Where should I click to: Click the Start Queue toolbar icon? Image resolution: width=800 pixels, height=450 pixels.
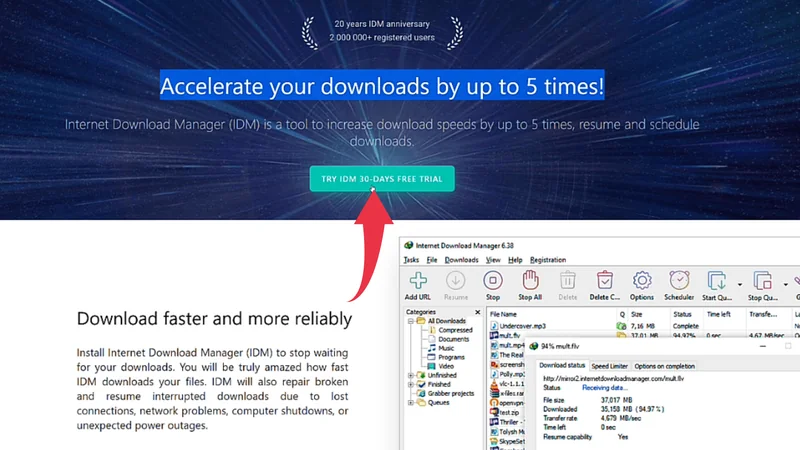(x=715, y=282)
